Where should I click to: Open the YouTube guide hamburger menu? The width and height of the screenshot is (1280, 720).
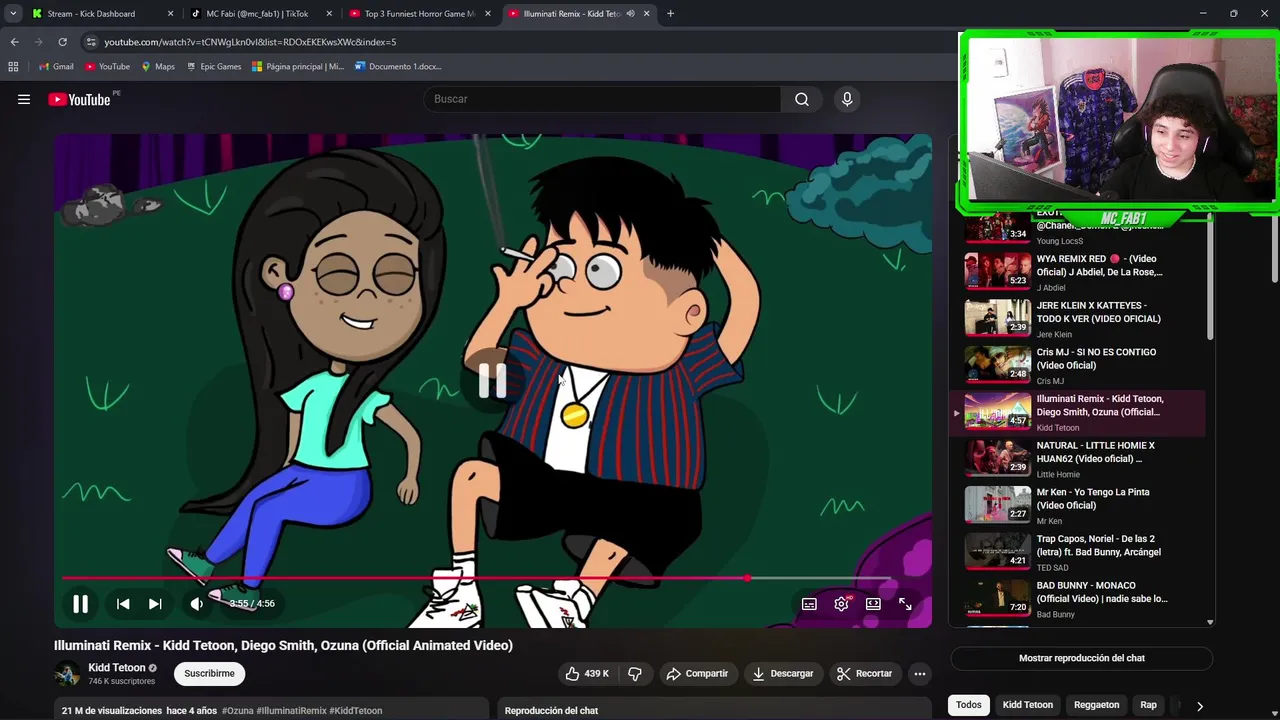[x=24, y=99]
